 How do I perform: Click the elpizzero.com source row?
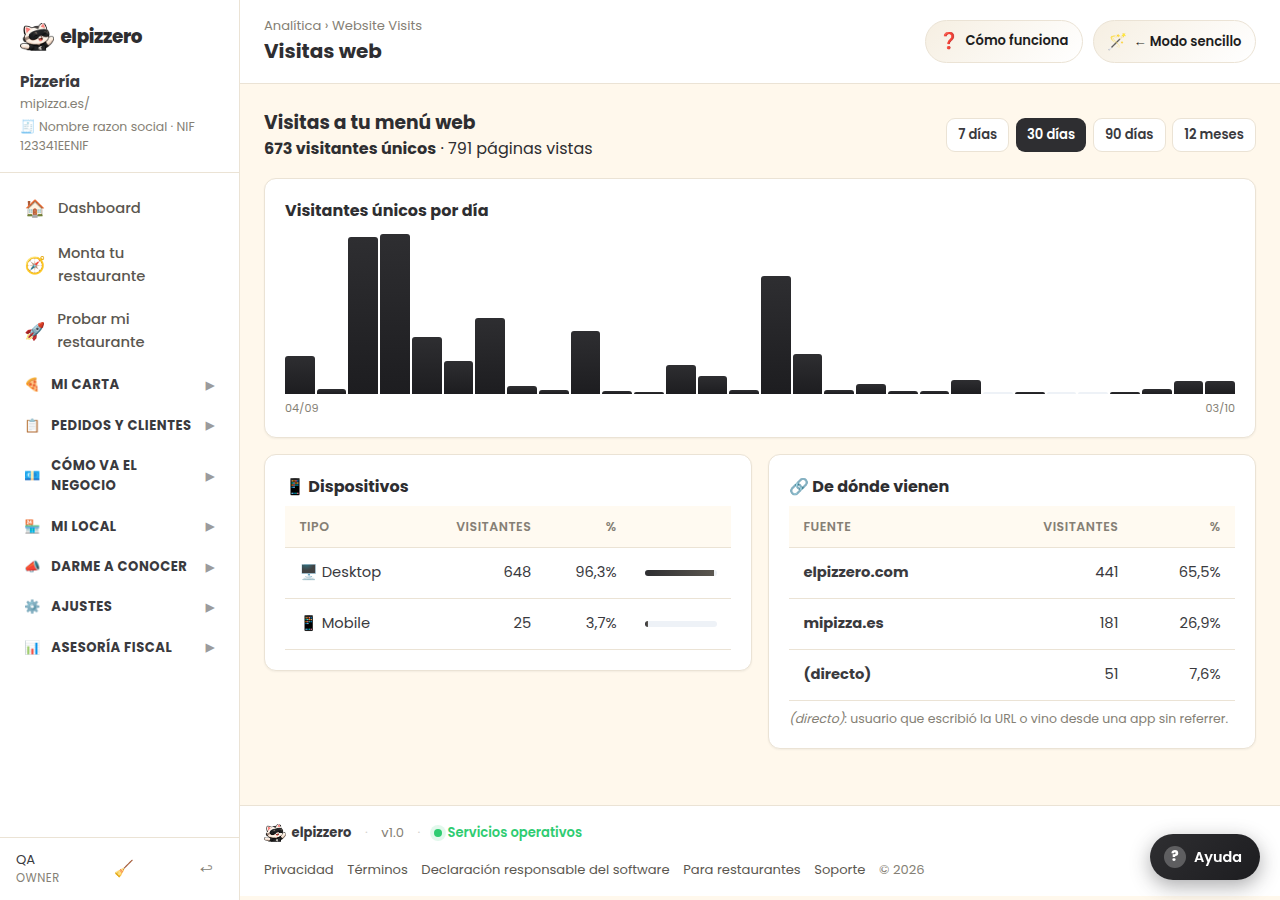(x=1012, y=573)
